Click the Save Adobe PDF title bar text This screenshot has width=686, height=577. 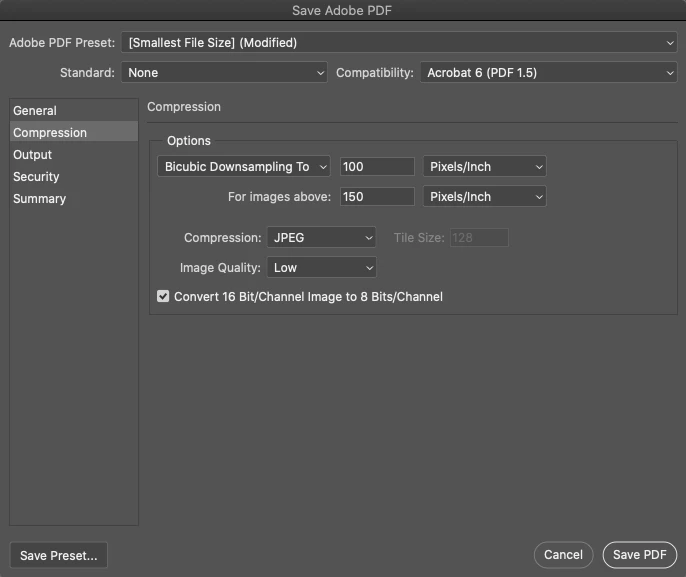pos(342,10)
